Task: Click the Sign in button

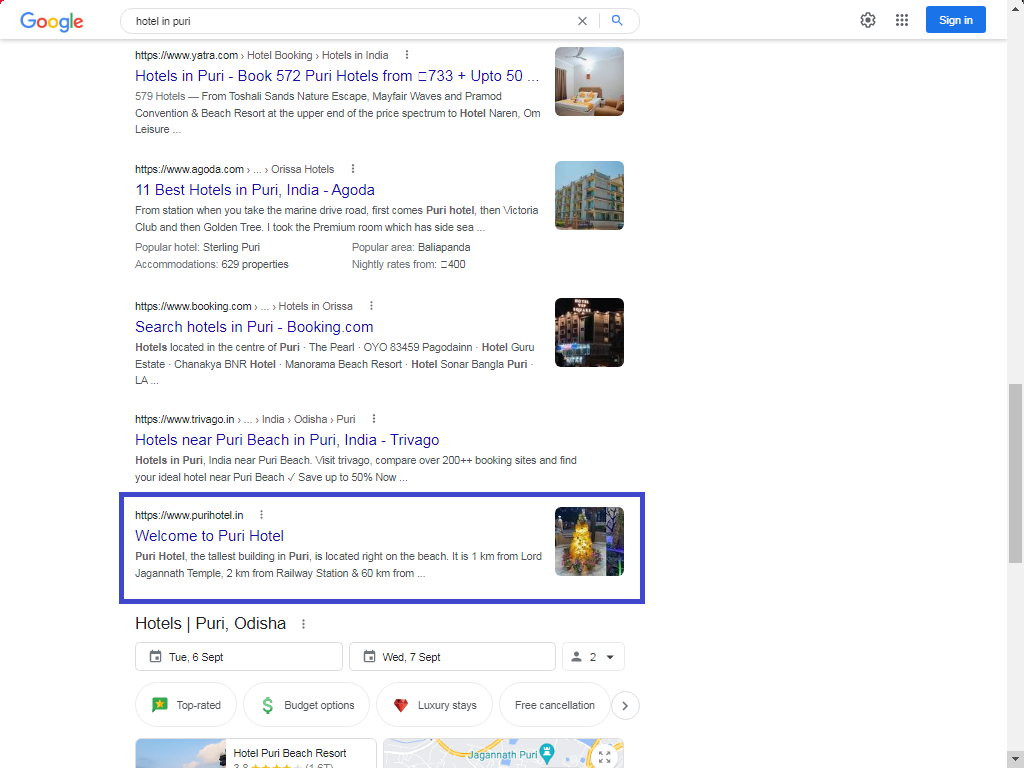Action: 955,20
